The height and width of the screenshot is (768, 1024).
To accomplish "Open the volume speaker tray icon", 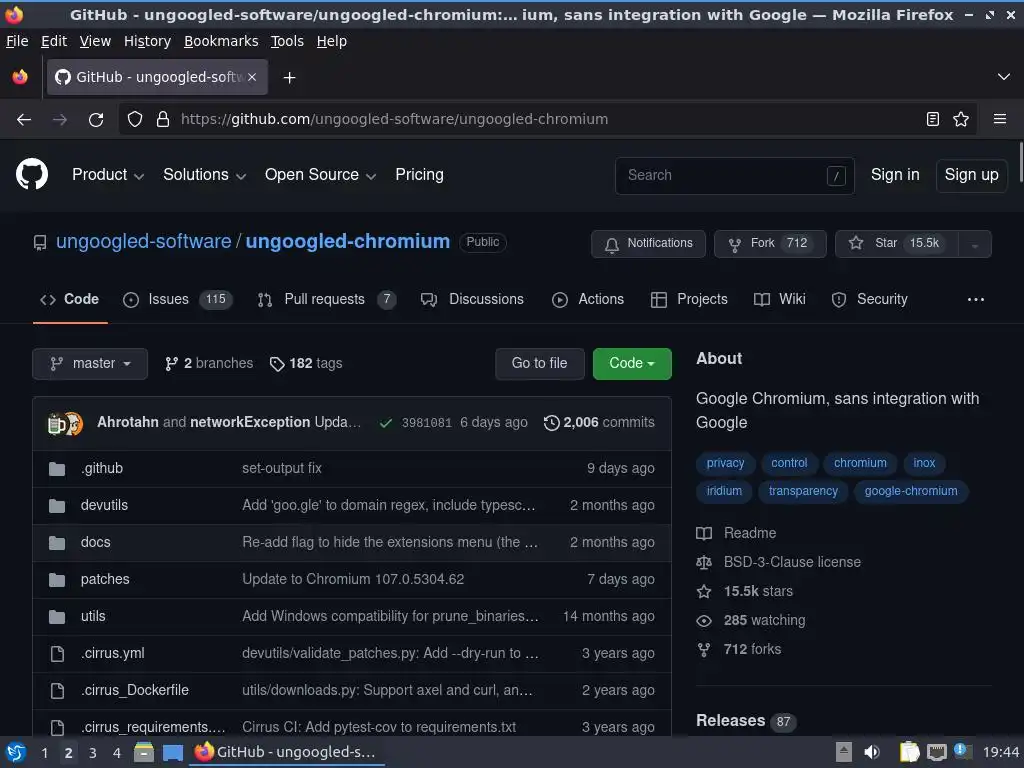I will point(872,752).
